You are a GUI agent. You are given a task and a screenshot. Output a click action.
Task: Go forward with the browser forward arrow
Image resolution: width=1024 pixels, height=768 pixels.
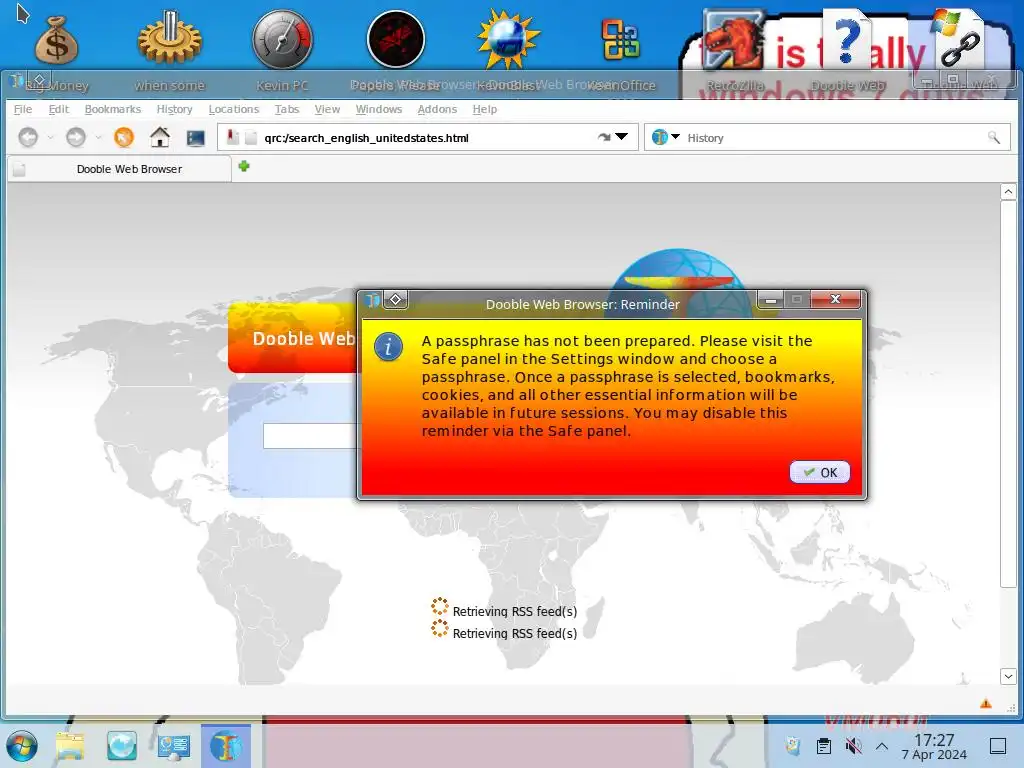76,137
